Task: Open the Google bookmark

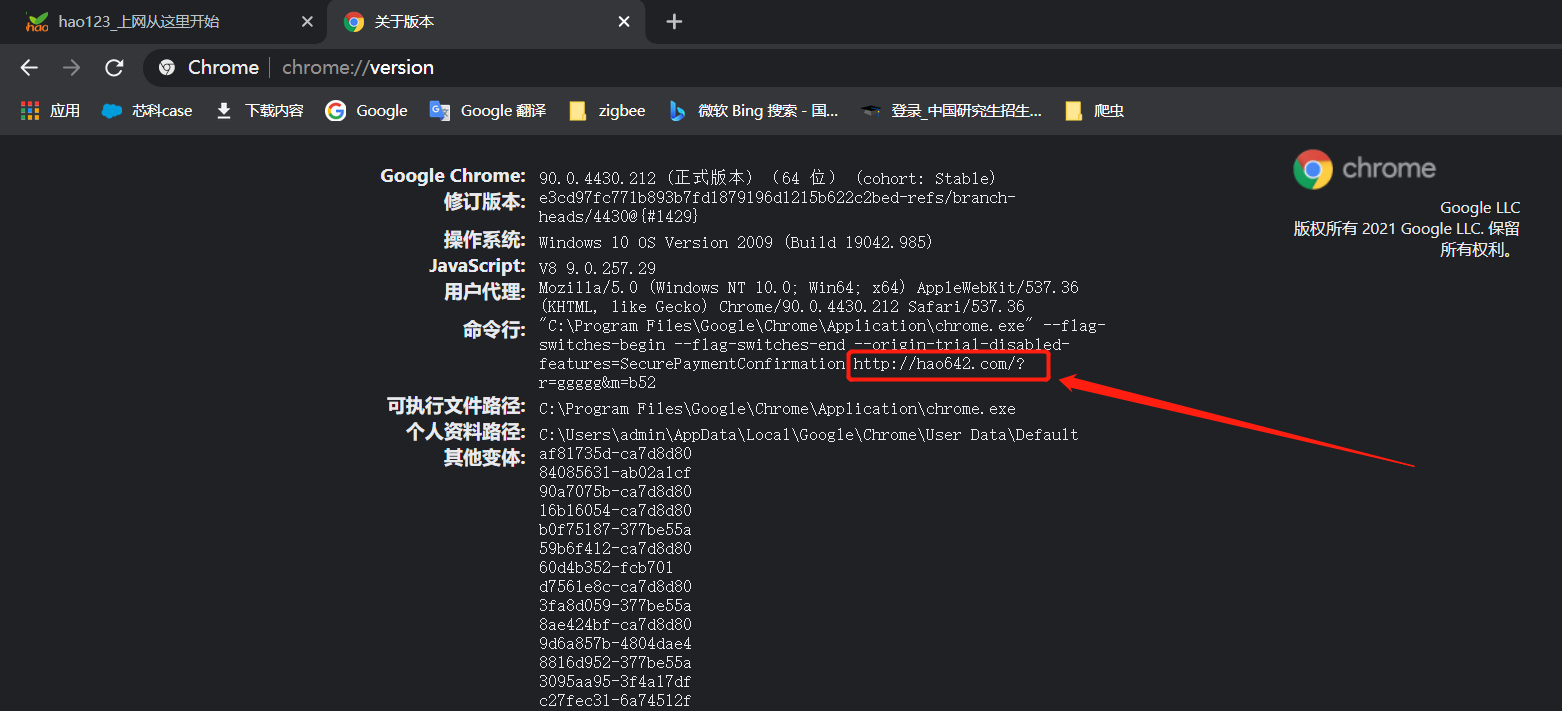Action: pos(366,110)
